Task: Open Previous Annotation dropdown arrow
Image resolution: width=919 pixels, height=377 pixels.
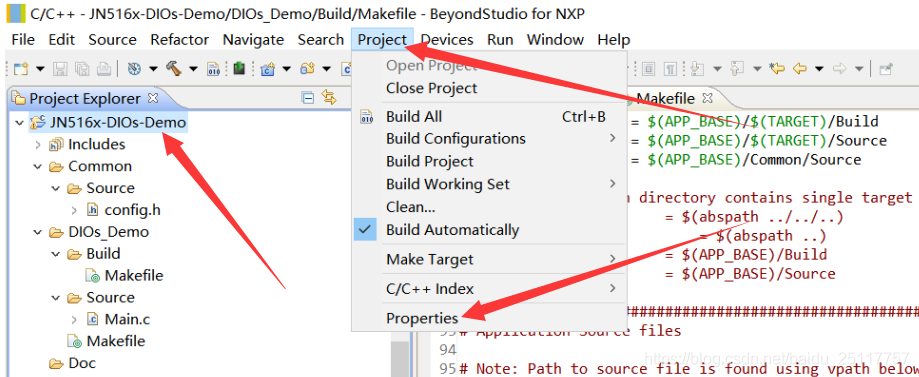Action: pyautogui.click(x=757, y=69)
